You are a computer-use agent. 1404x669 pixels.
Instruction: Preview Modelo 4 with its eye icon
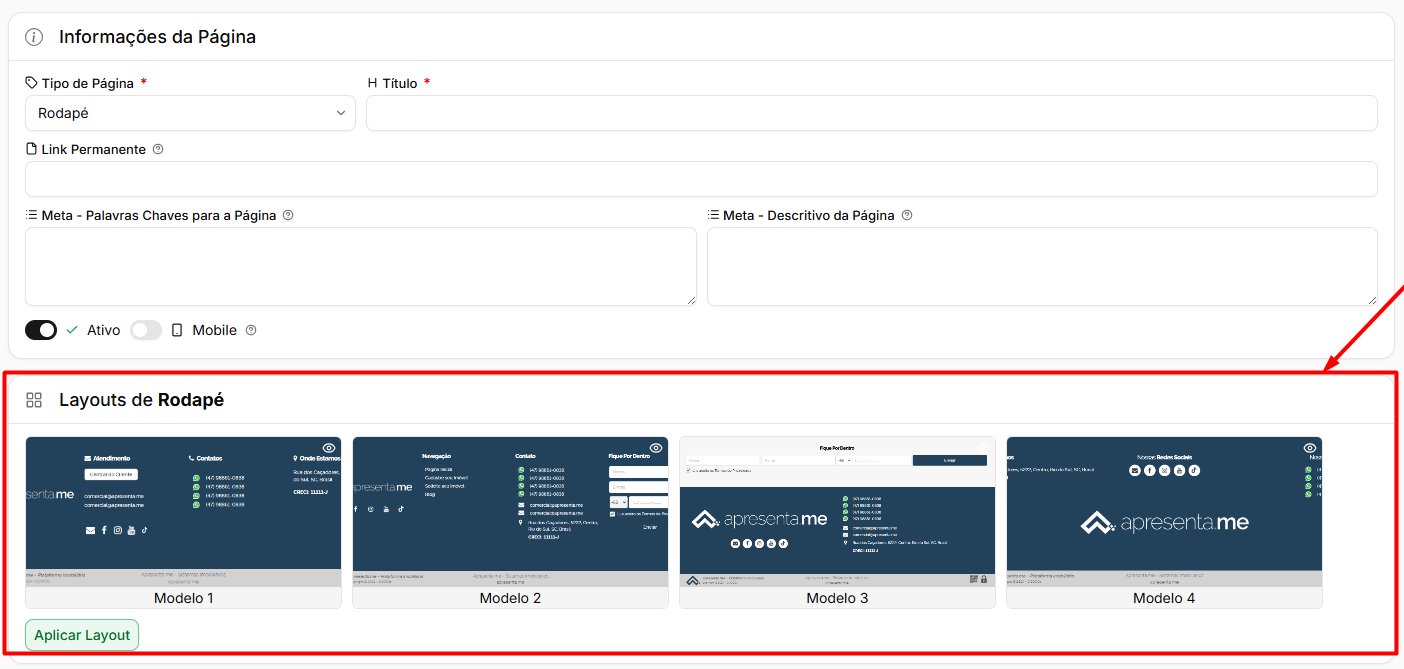click(1310, 448)
